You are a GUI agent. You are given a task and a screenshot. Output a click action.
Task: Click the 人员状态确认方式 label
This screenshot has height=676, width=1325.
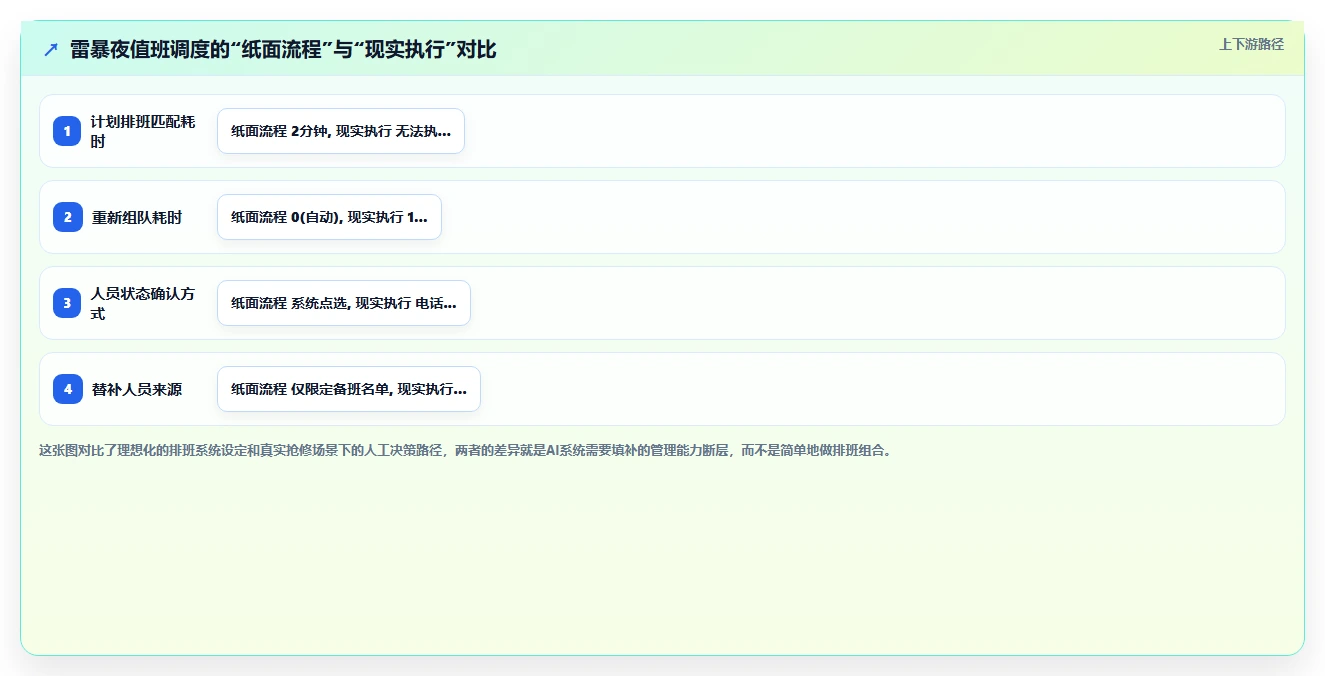point(143,303)
